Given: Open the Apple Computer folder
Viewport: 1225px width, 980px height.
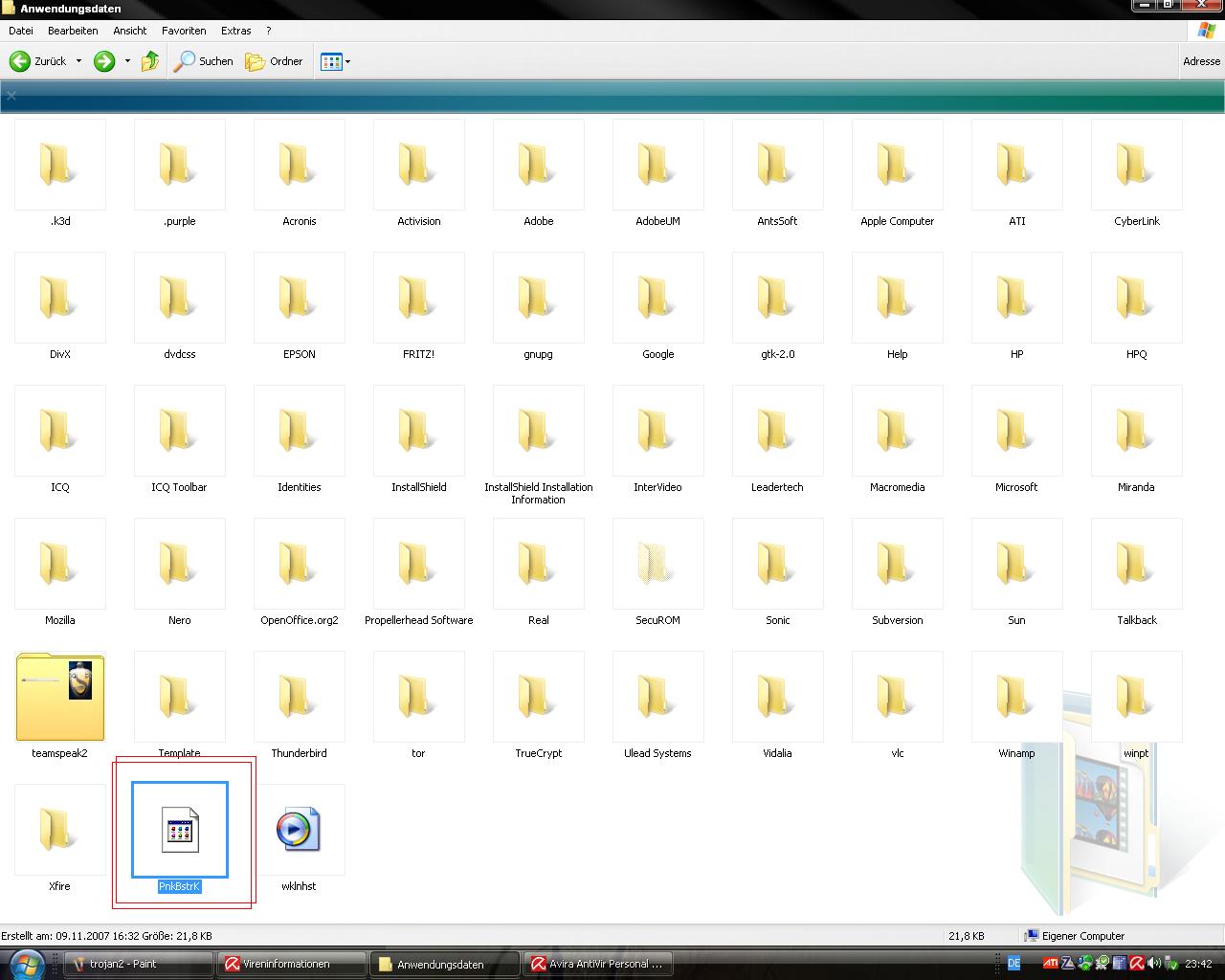Looking at the screenshot, I should click(898, 165).
